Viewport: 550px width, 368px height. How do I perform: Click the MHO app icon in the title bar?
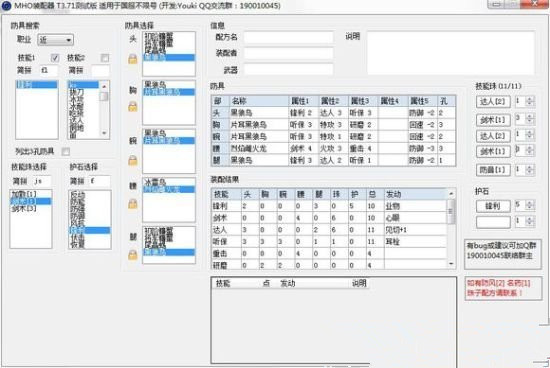pyautogui.click(x=6, y=6)
